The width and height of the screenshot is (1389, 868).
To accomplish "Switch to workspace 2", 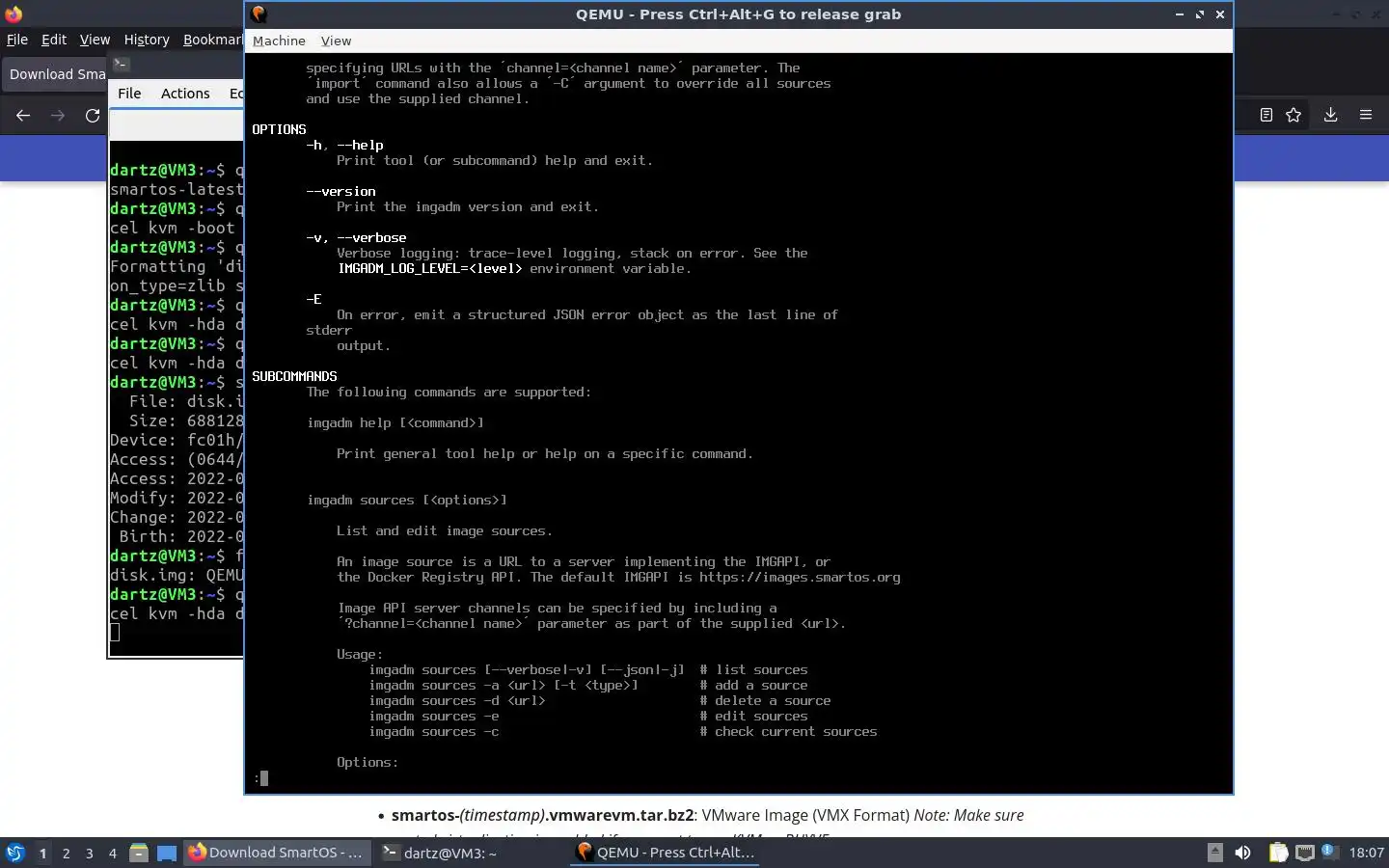I will click(x=66, y=853).
